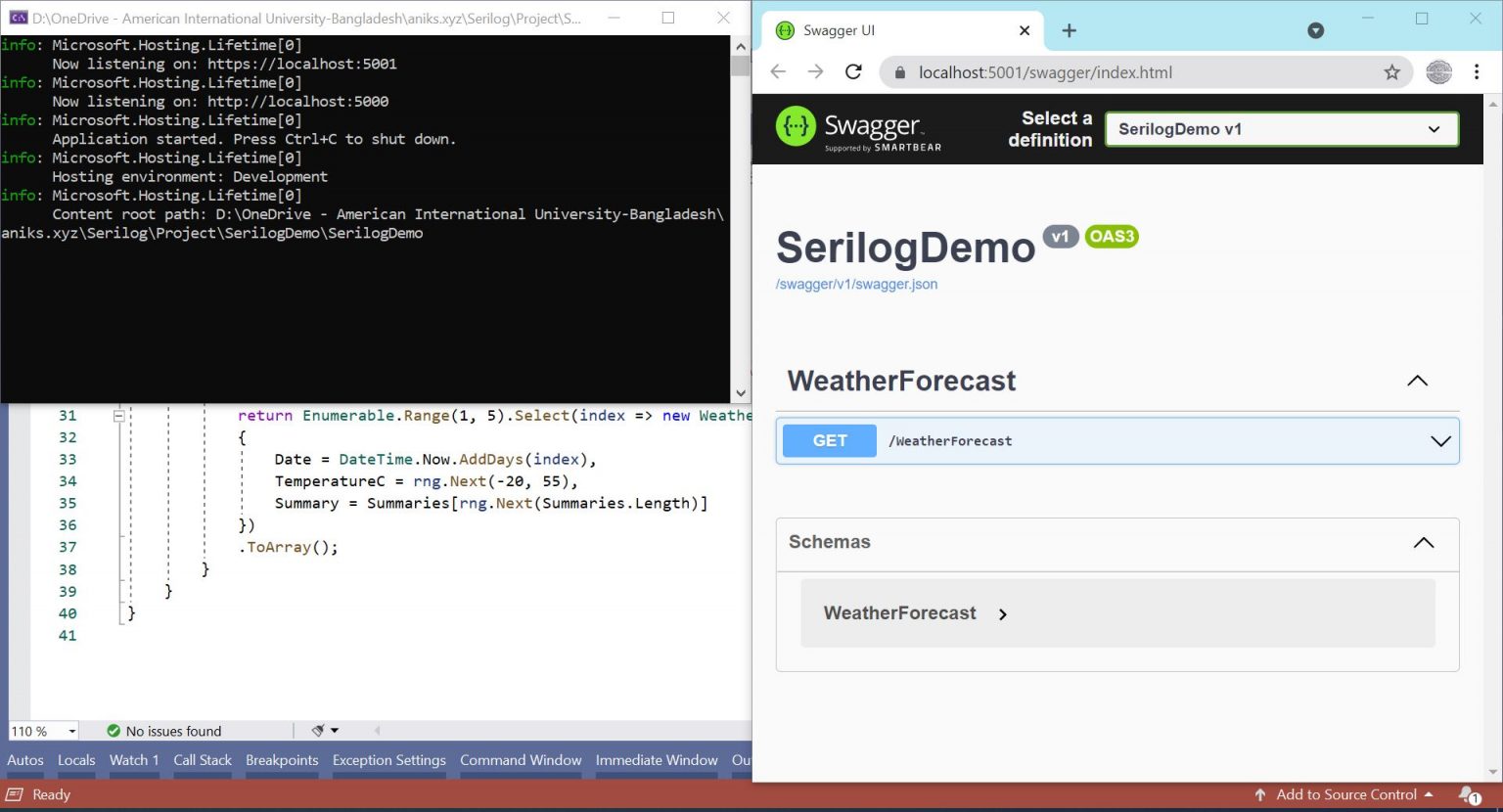Open the /swagger/v1/swagger.json link
Screen dimensions: 1503x812
coord(856,284)
